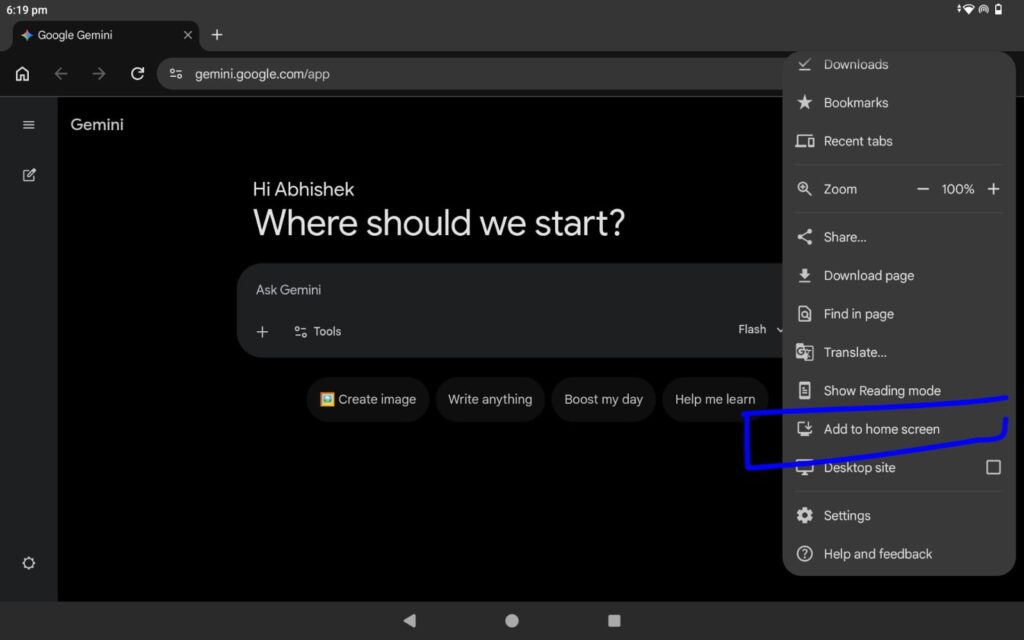Open Chrome Settings from the menu
Image resolution: width=1024 pixels, height=640 pixels.
click(899, 515)
